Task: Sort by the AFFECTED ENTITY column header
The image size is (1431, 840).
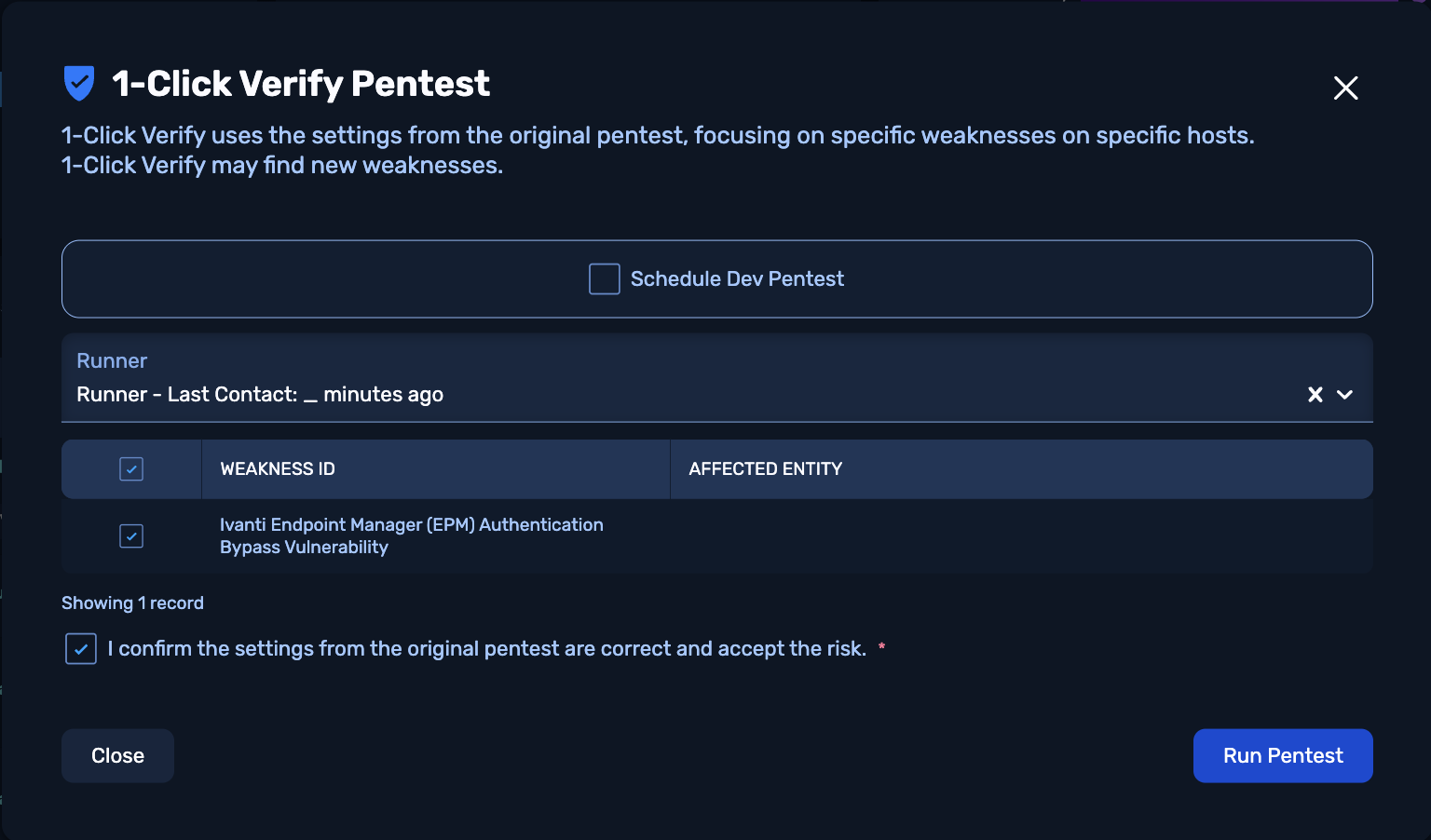Action: point(765,469)
